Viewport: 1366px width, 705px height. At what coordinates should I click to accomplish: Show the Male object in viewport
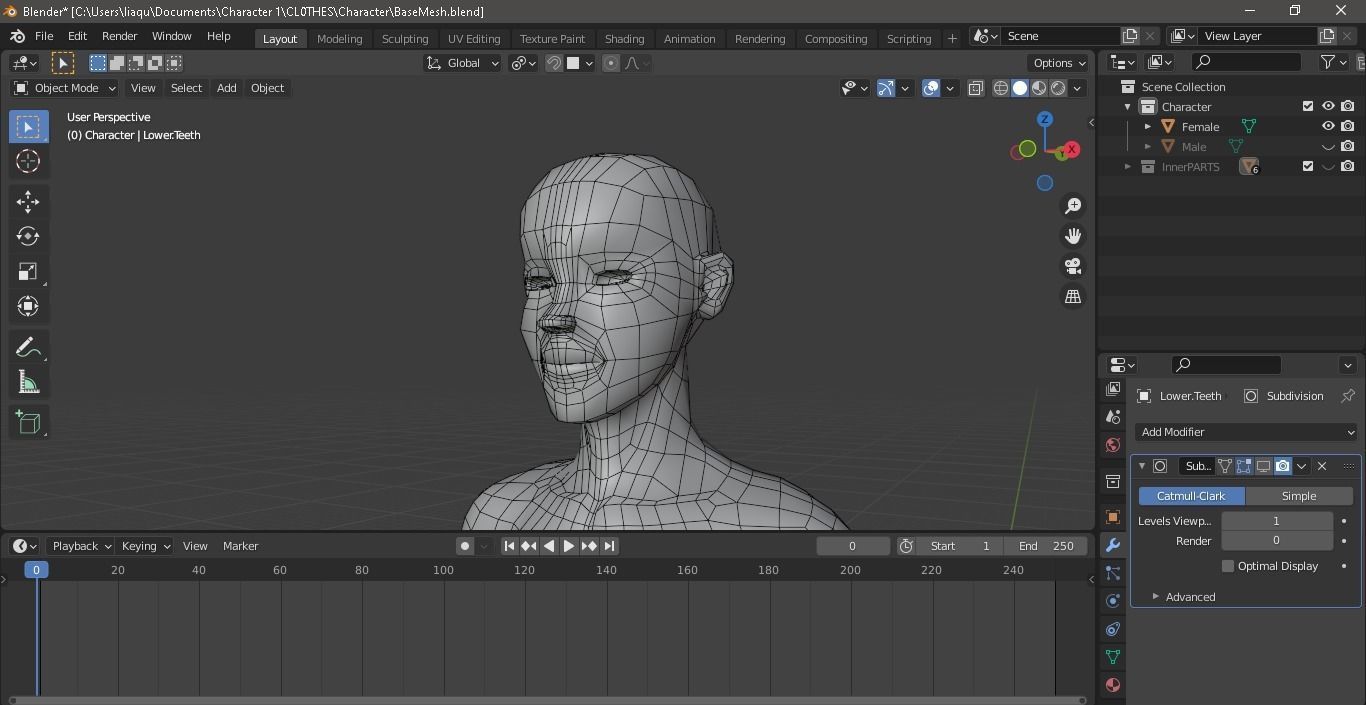click(1328, 146)
